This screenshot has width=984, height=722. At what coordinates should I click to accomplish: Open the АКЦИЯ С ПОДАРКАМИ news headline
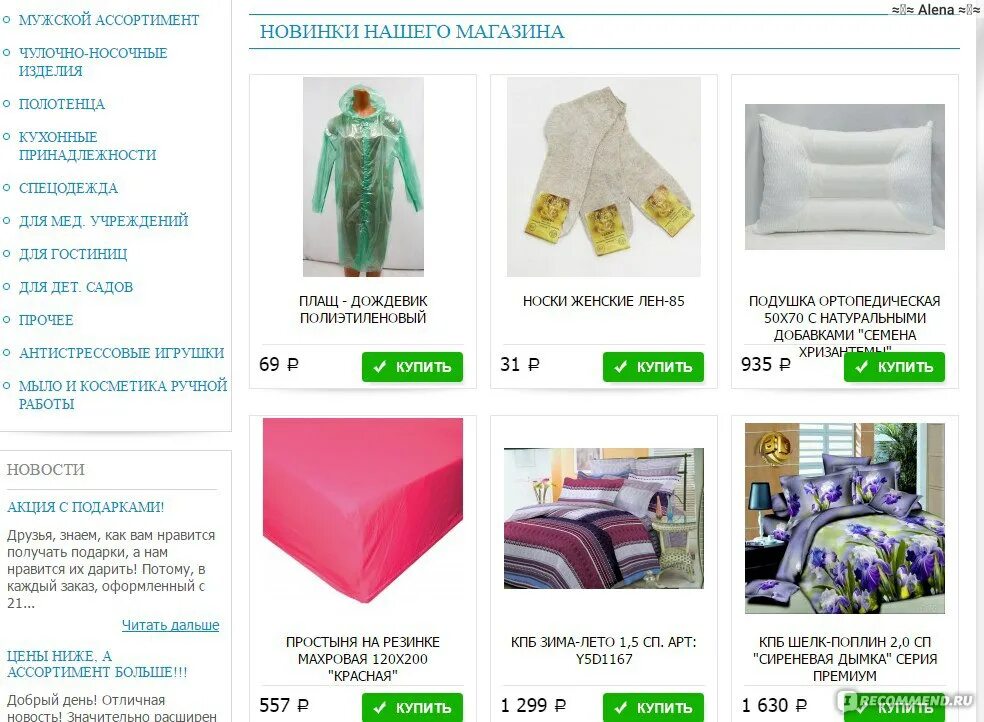point(85,507)
